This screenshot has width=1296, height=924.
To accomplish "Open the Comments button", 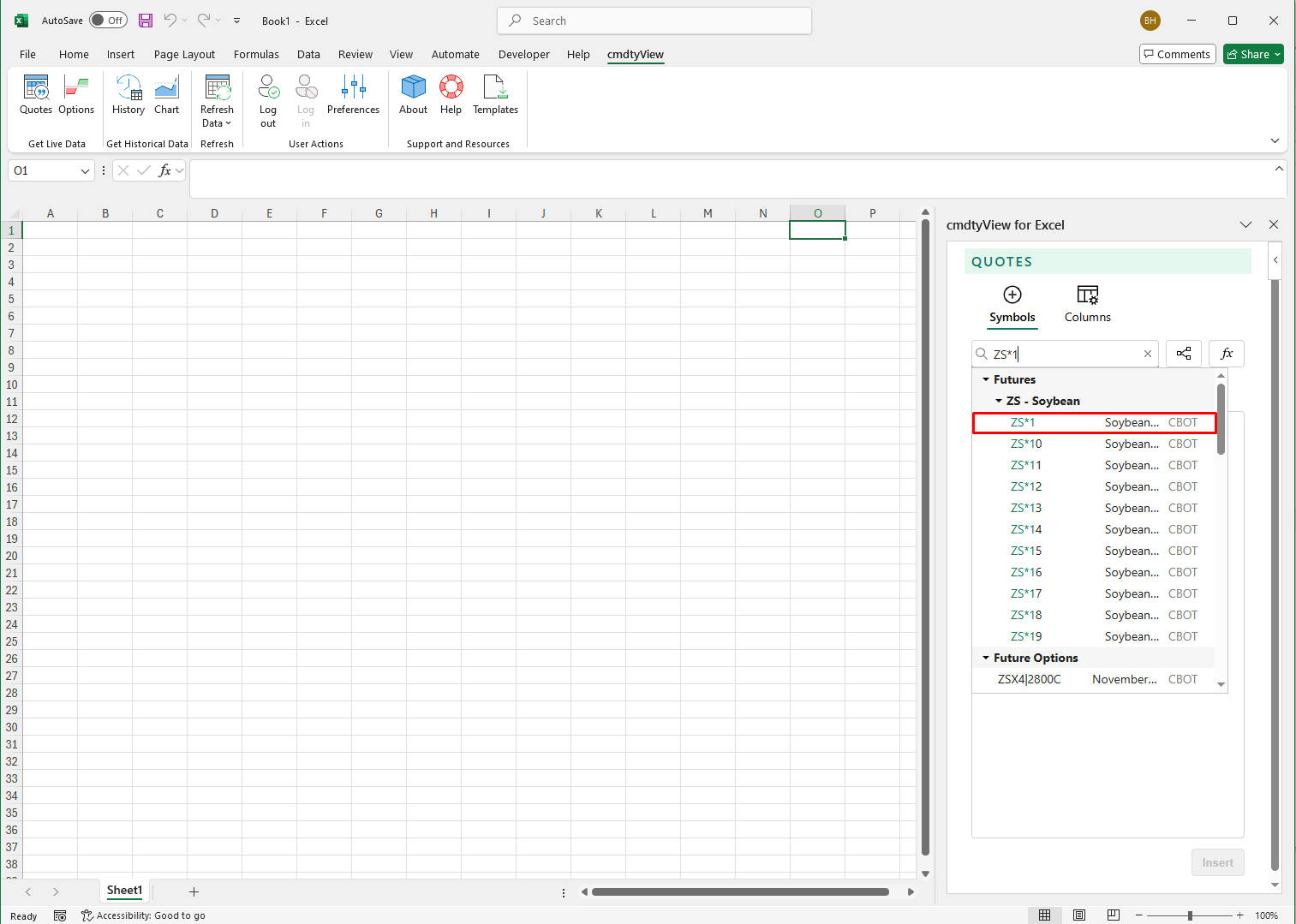I will [1177, 54].
